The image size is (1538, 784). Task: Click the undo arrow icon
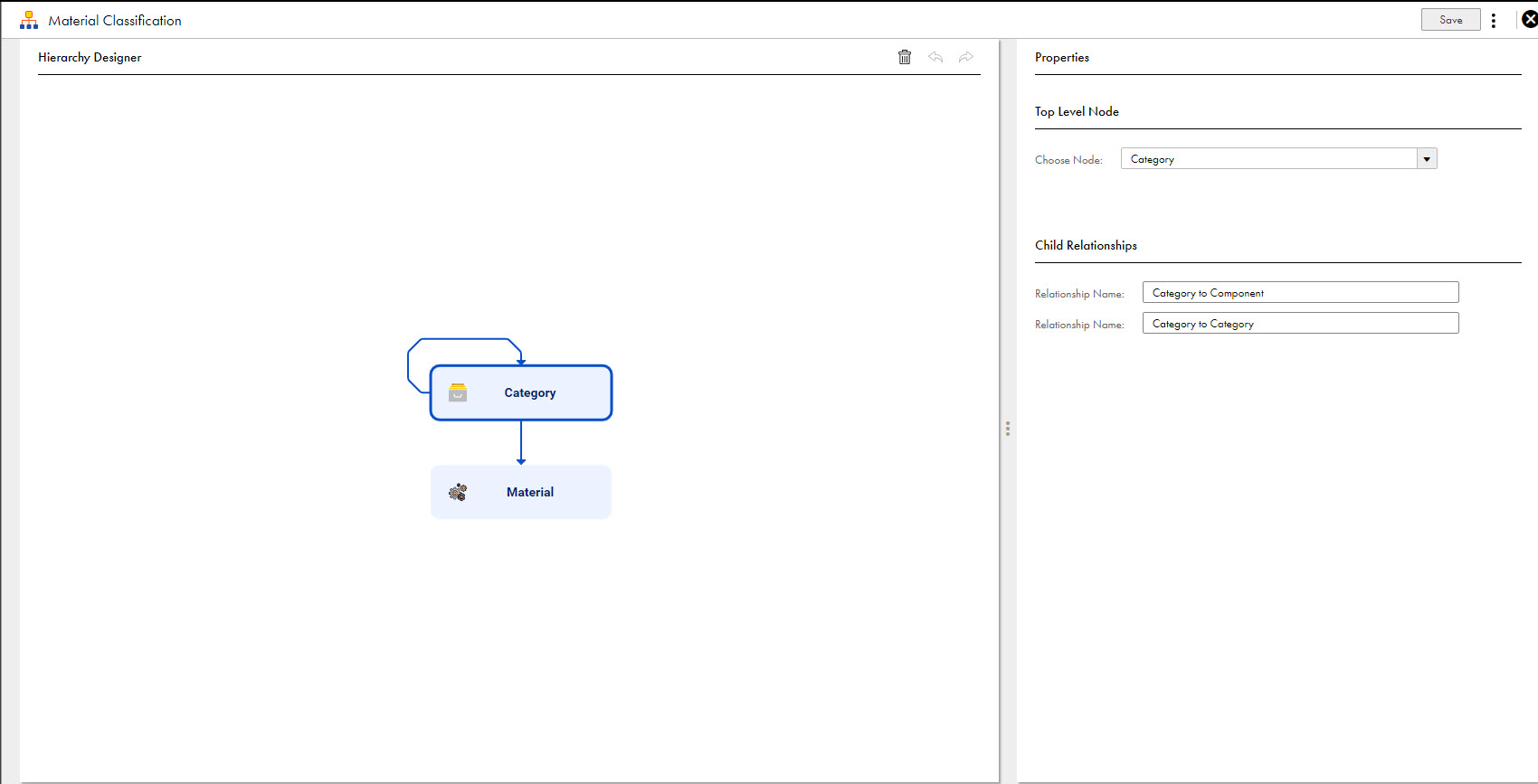coord(935,57)
